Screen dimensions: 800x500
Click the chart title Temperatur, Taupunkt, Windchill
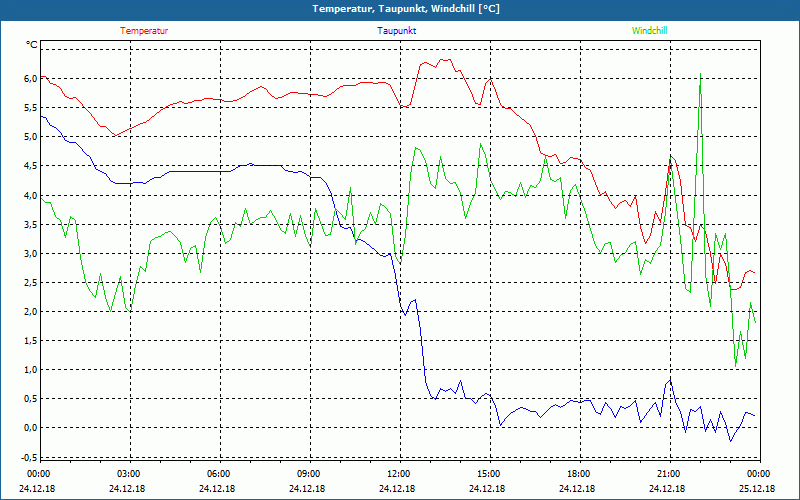pos(406,9)
